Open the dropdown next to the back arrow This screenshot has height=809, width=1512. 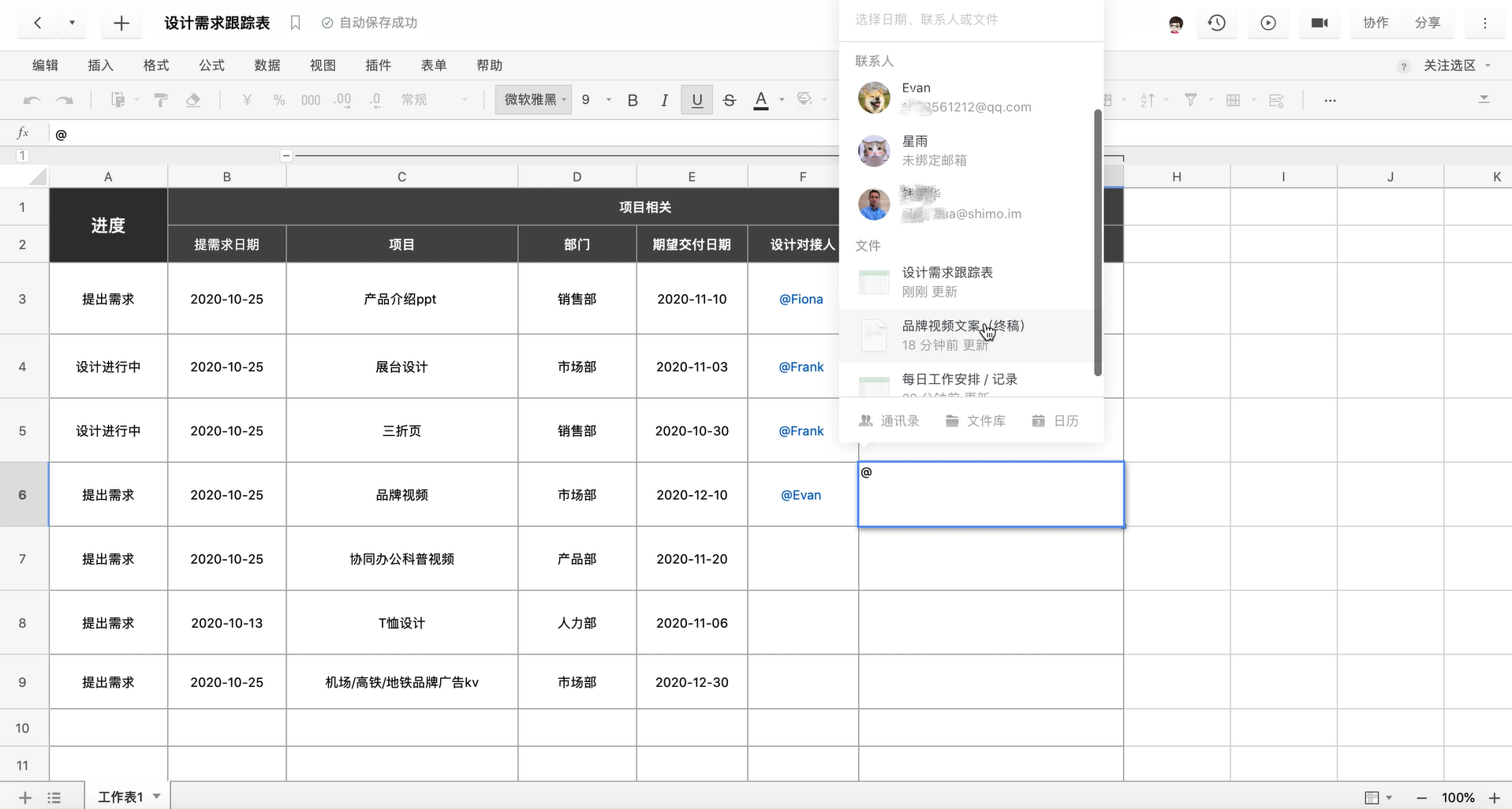pyautogui.click(x=72, y=23)
